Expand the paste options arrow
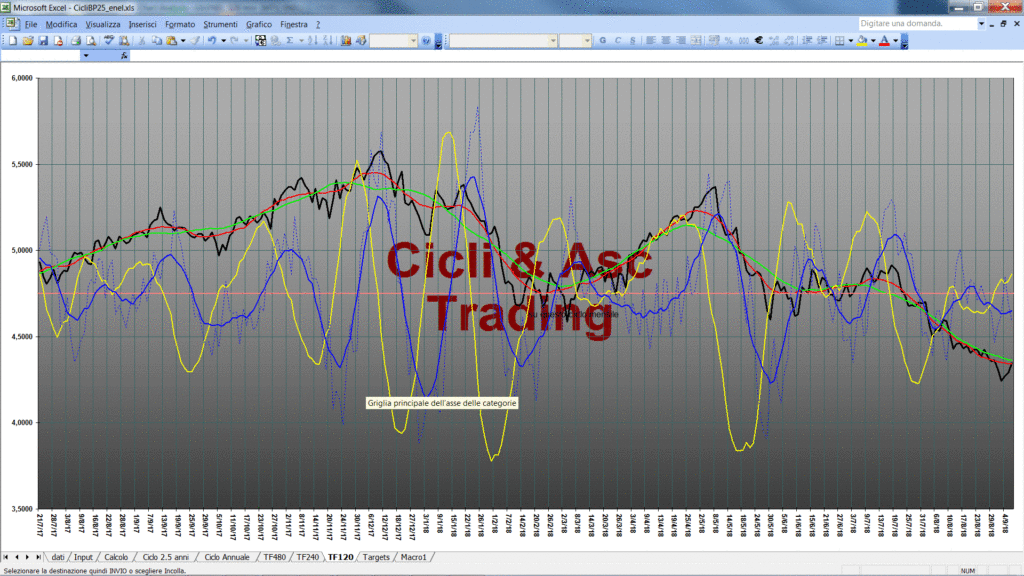This screenshot has height=576, width=1024. (183, 40)
